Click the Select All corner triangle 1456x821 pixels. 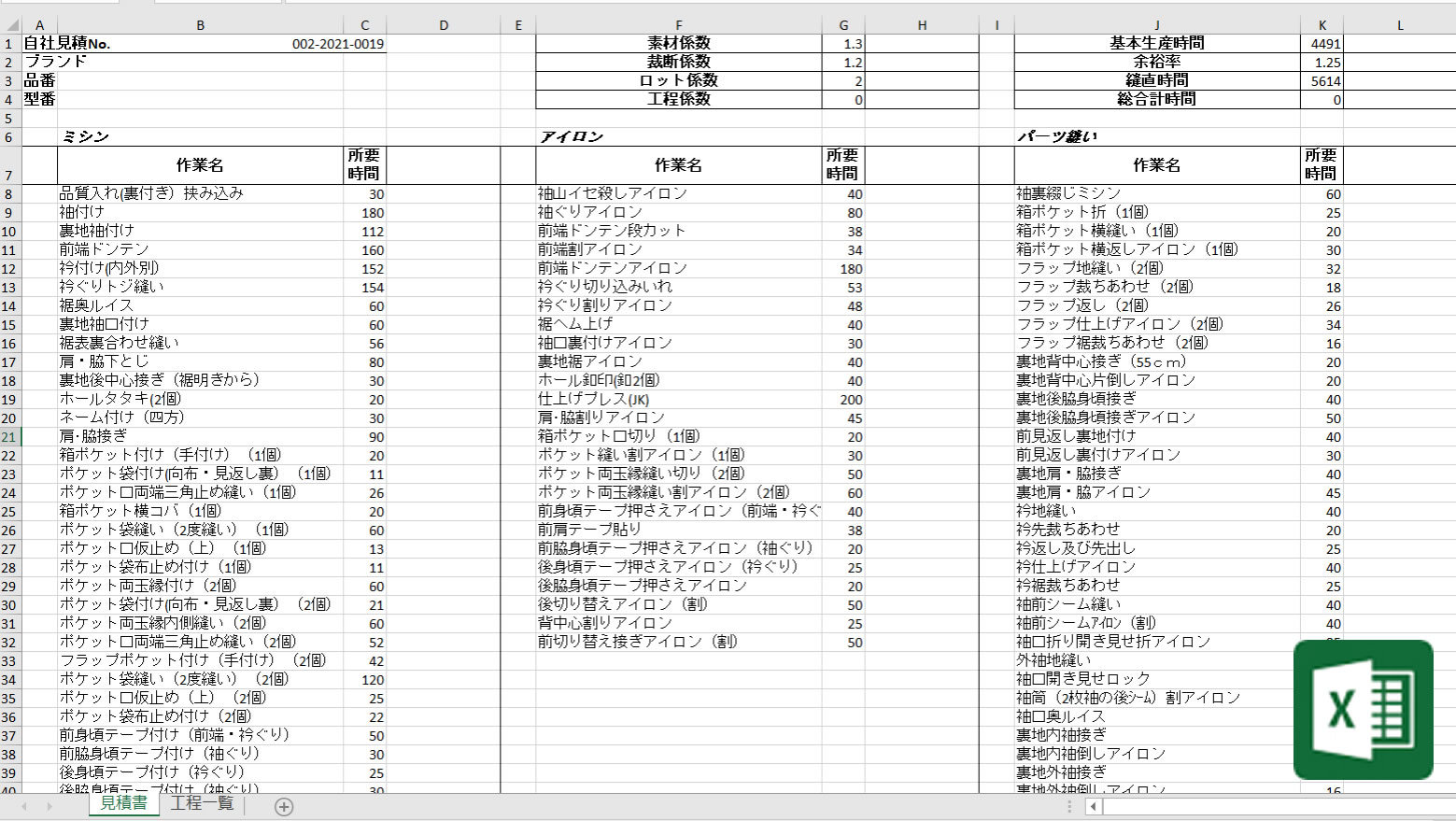tap(10, 25)
